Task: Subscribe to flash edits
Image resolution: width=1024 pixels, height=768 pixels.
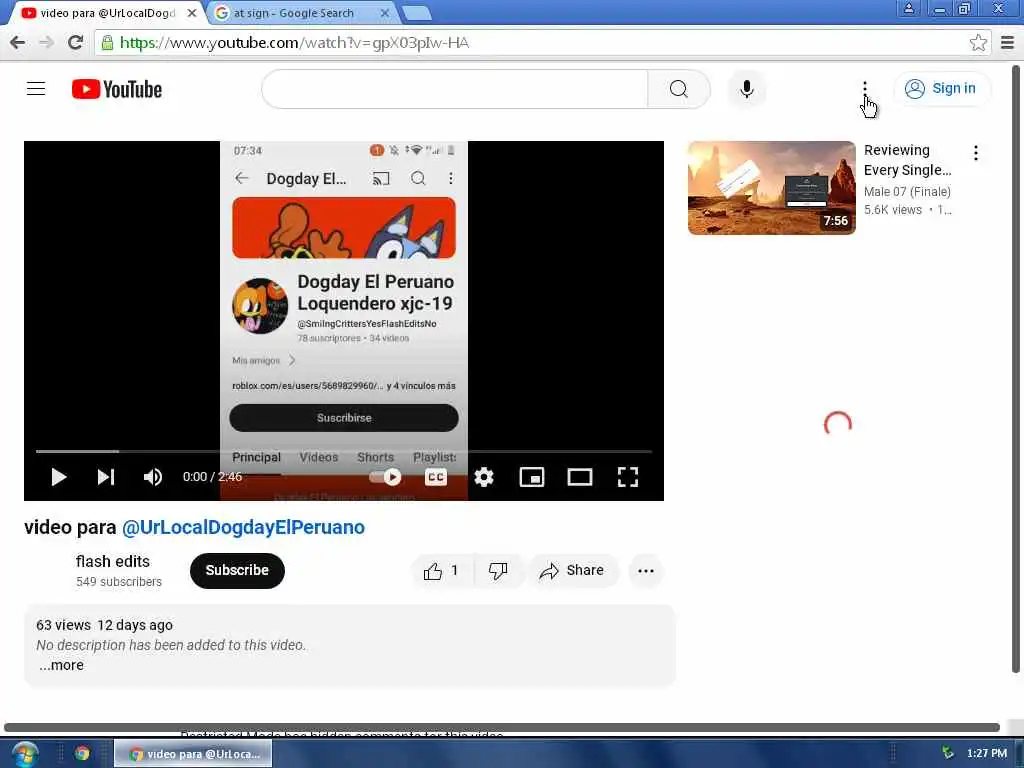Action: coord(237,570)
